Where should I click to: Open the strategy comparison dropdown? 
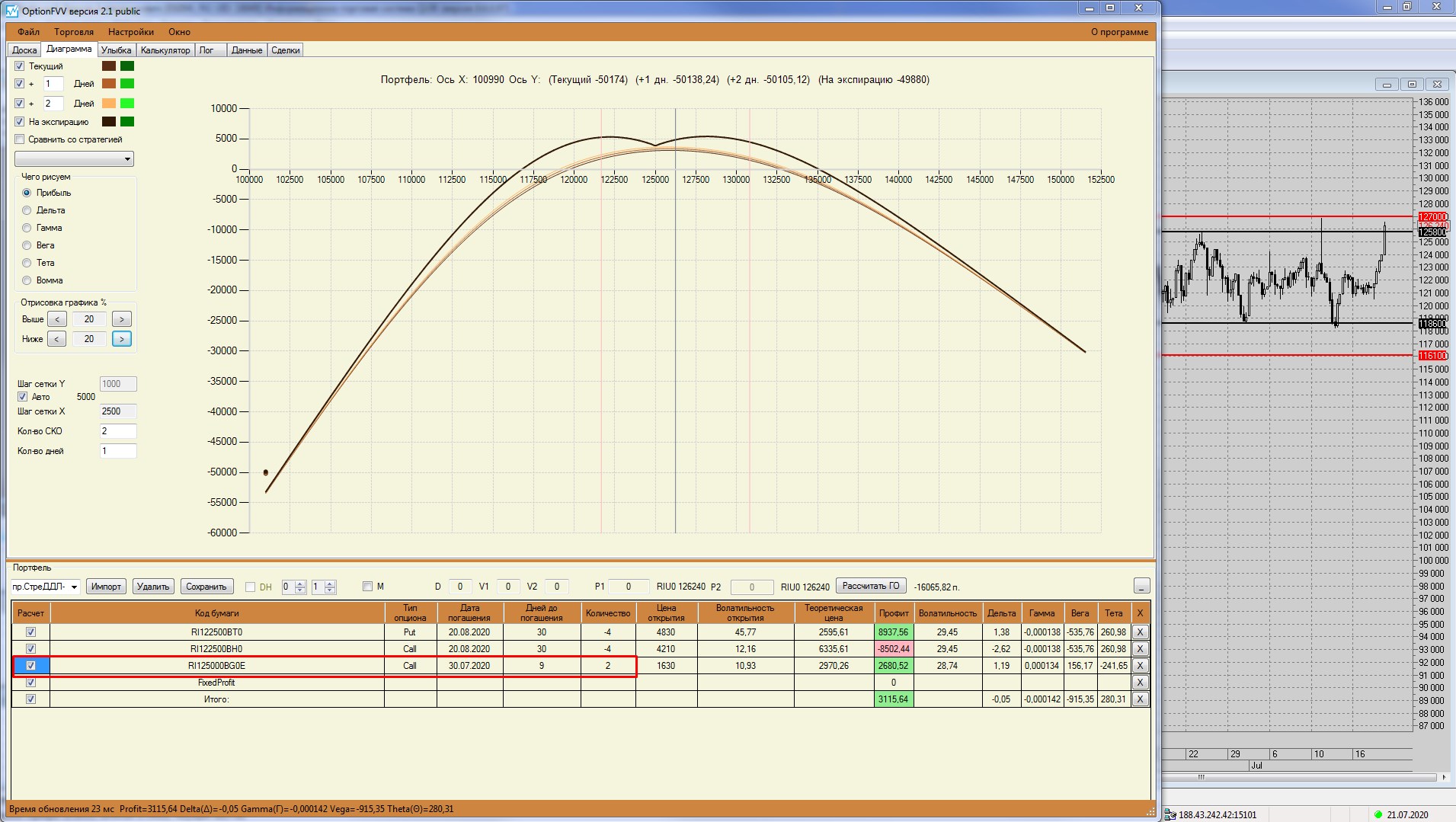pyautogui.click(x=74, y=158)
